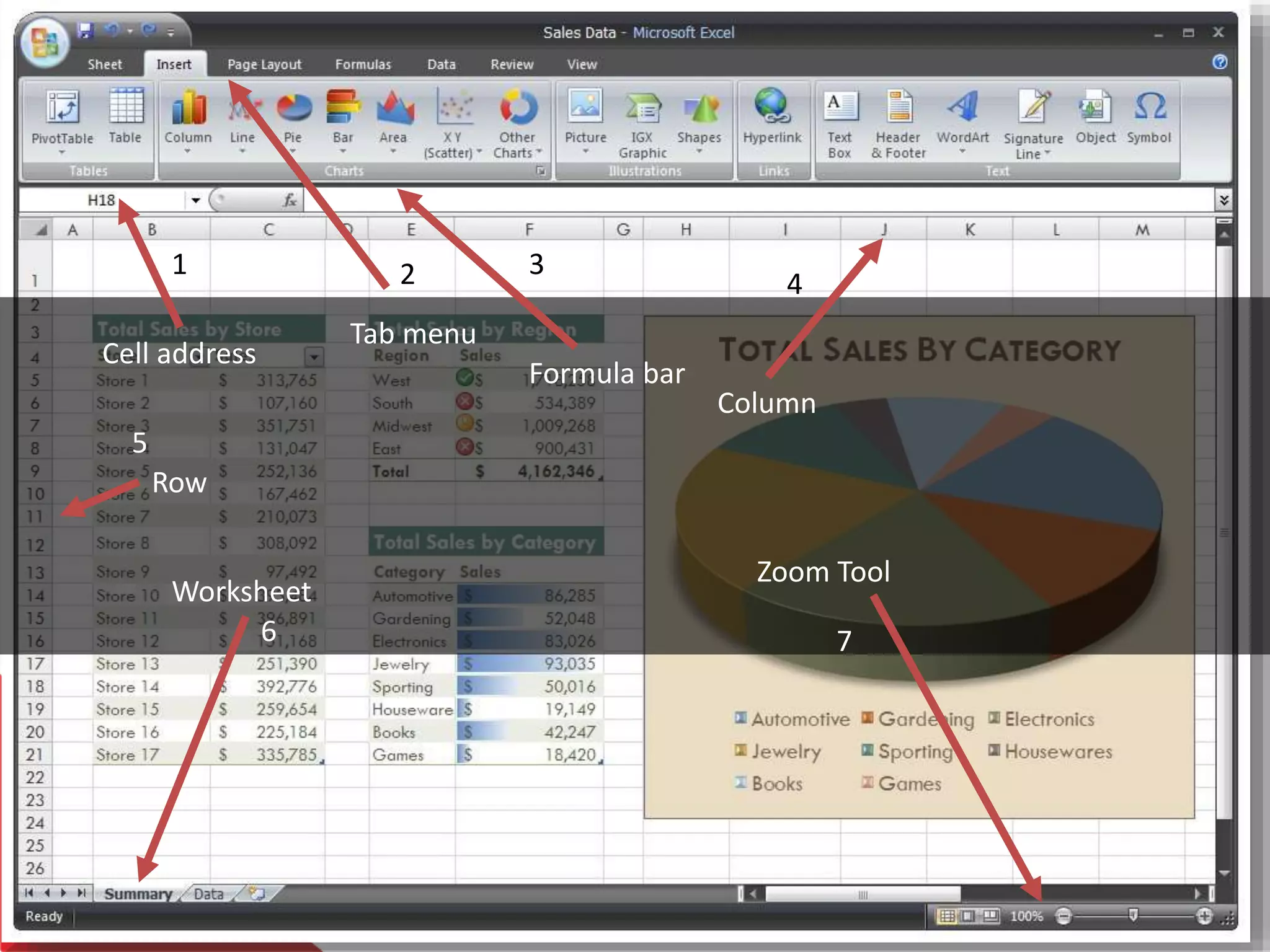Switch to Normal view in status bar
The image size is (1270, 952).
tap(946, 916)
